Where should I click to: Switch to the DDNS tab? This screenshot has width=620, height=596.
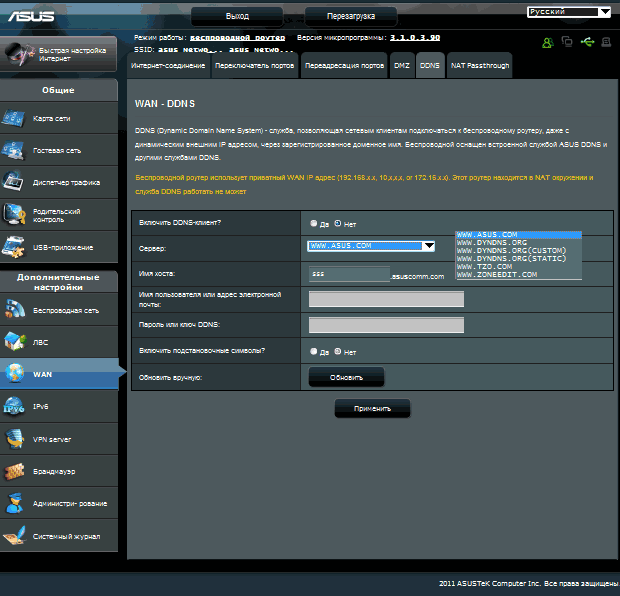tap(430, 66)
